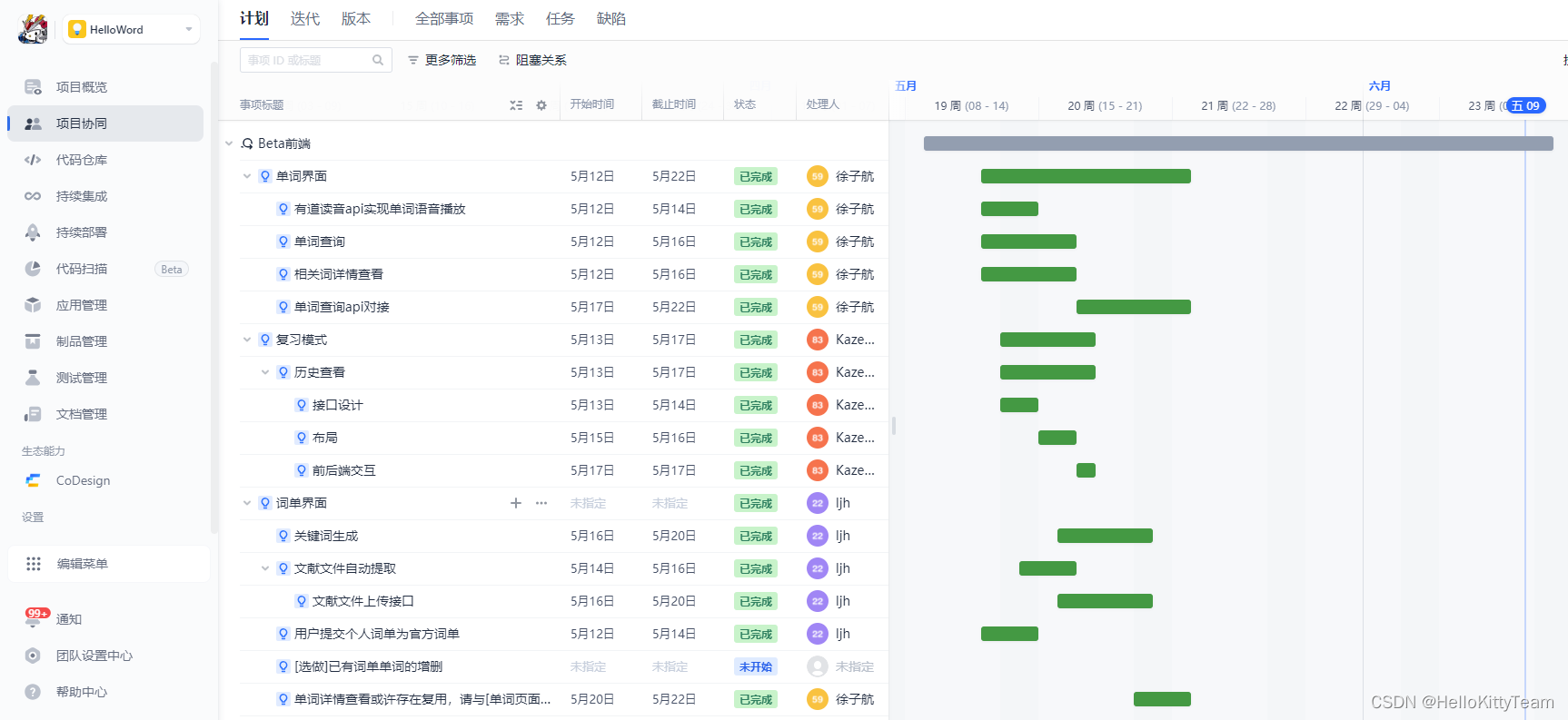This screenshot has height=720, width=1568.
Task: Click the 单词查询api对接 gantt bar
Action: (x=1134, y=307)
